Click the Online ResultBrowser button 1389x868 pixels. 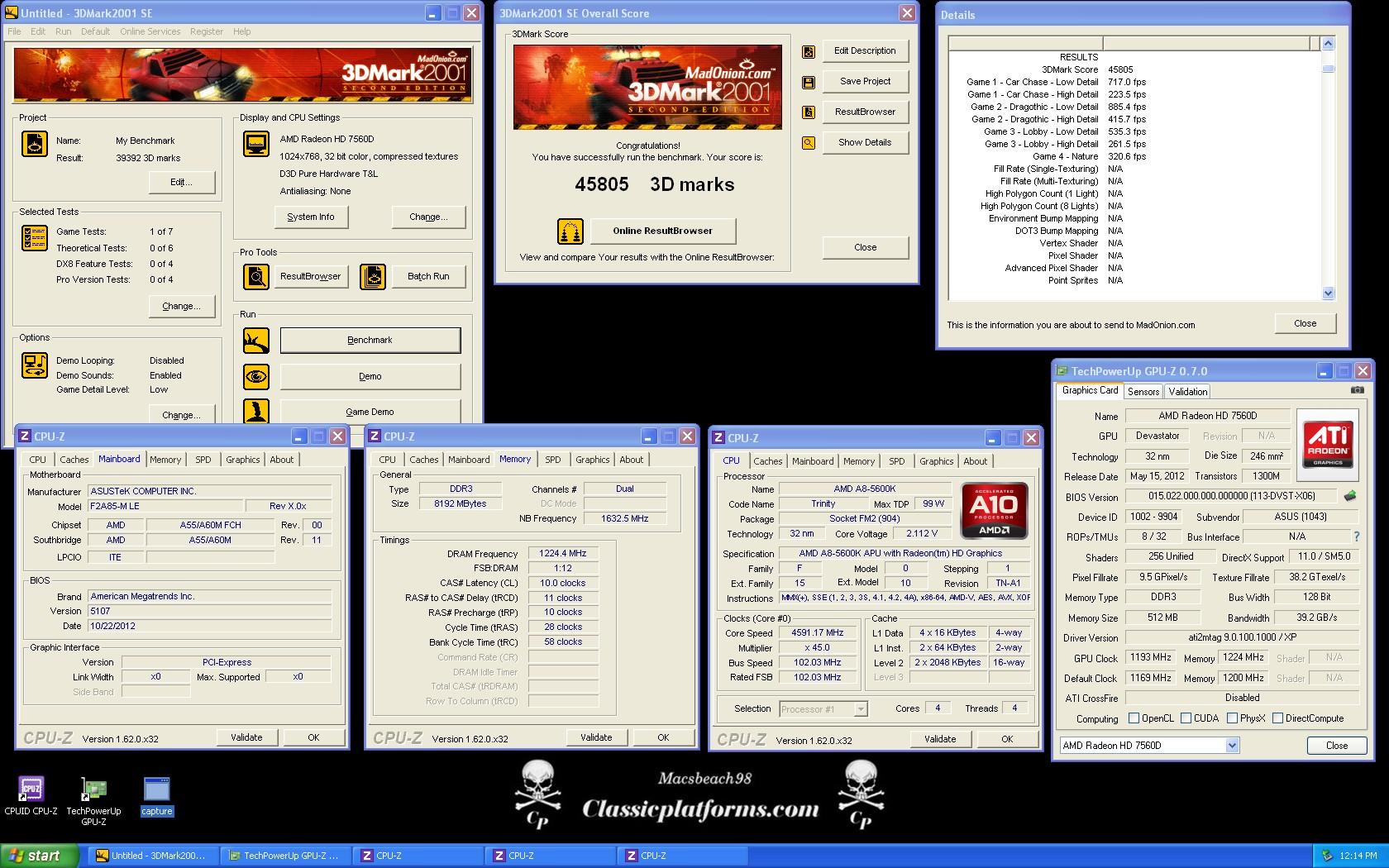tap(662, 231)
